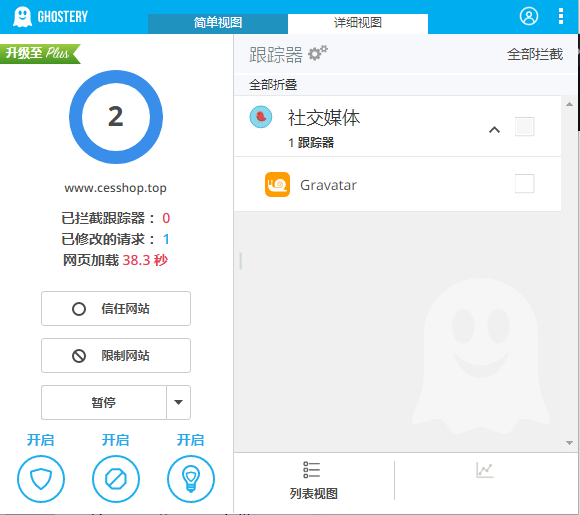Open the three-dot more menu
Viewport: 580px width, 515px height.
click(561, 16)
